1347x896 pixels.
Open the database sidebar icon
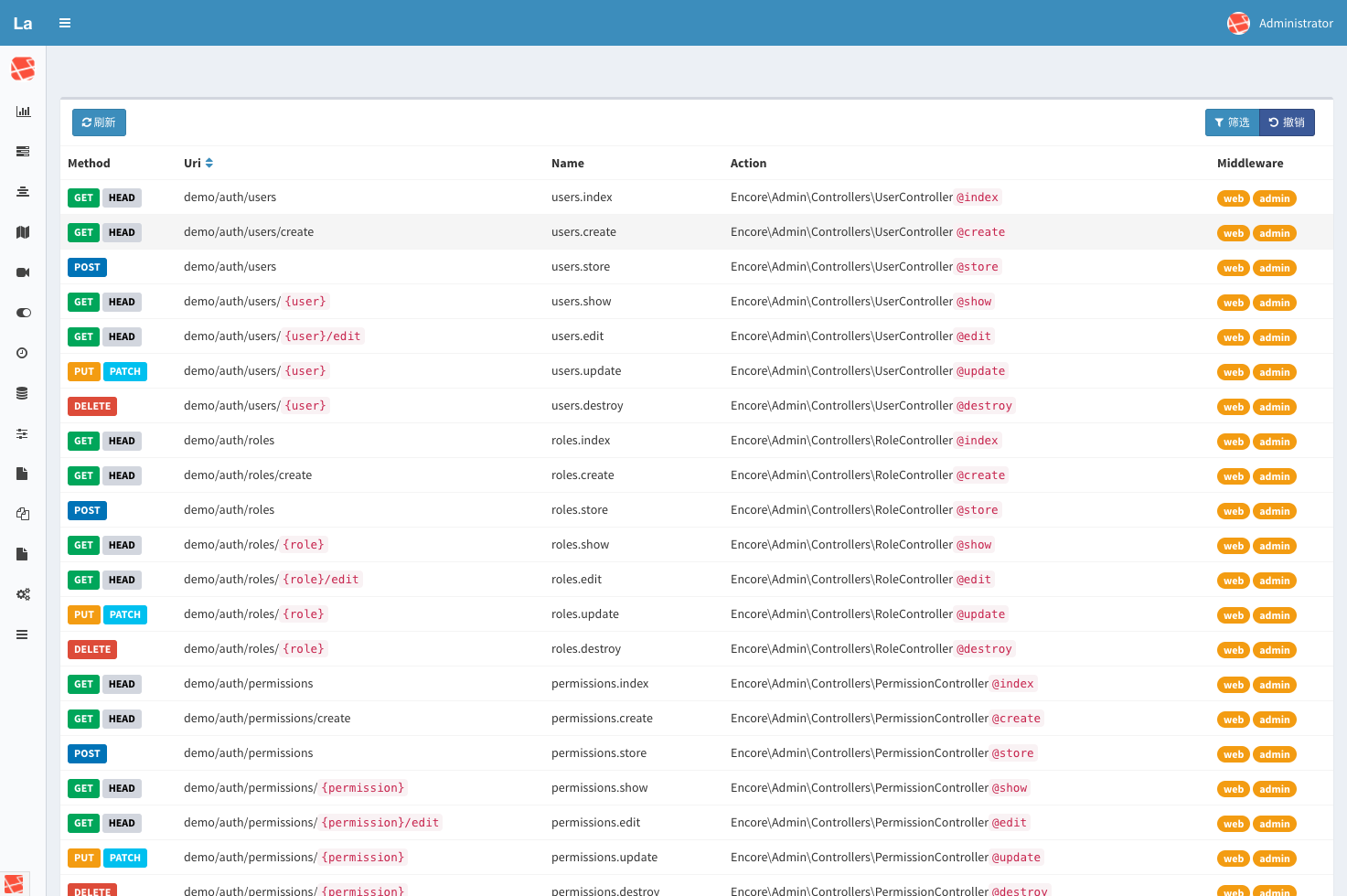(x=23, y=393)
